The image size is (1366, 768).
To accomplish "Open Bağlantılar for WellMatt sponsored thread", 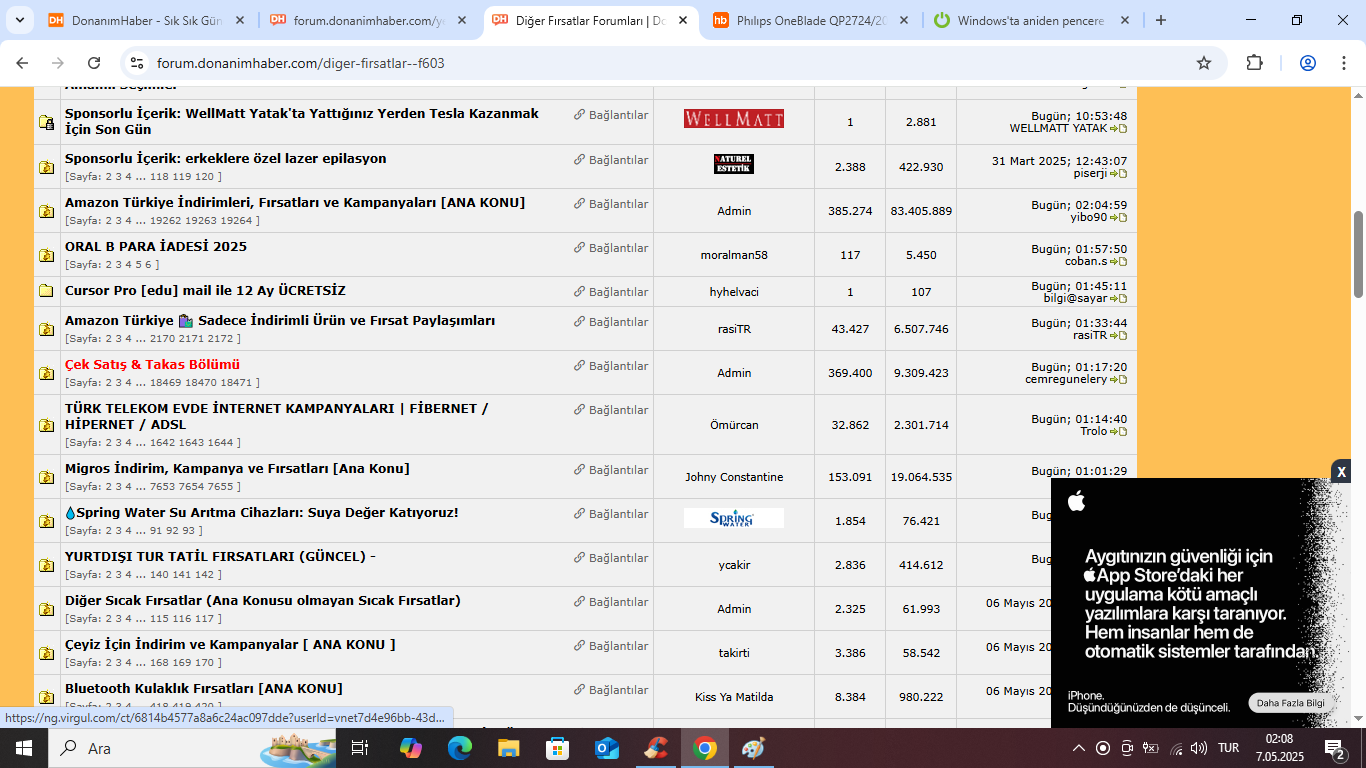I will (611, 115).
